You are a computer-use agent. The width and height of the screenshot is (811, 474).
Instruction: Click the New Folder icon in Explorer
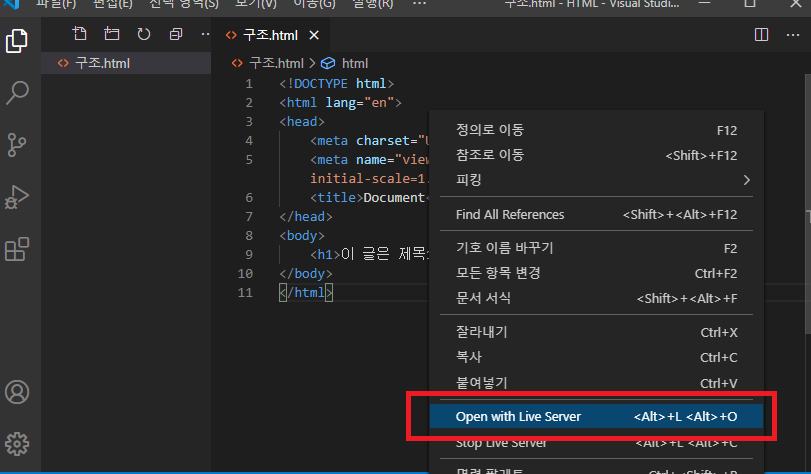point(112,34)
